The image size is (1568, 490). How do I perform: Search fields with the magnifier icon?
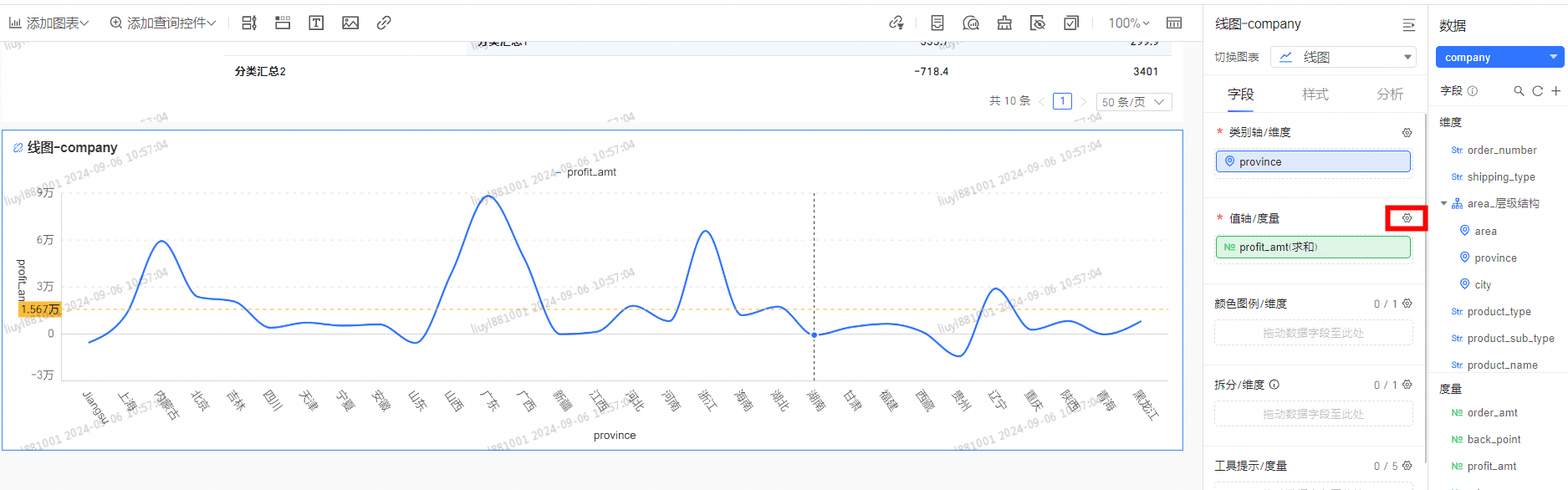pyautogui.click(x=1519, y=91)
